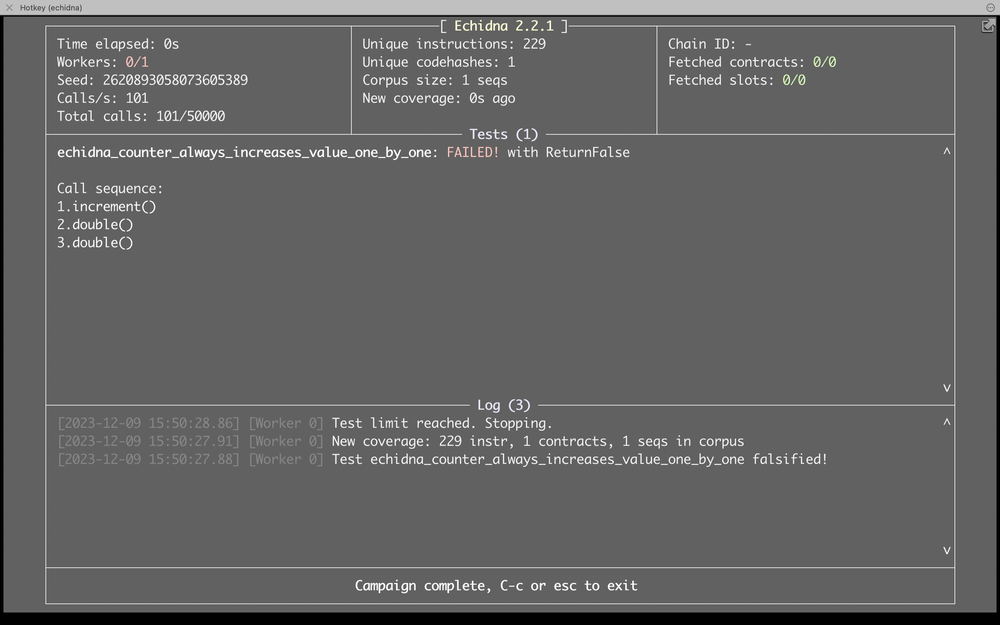The height and width of the screenshot is (625, 1000).
Task: Click the Time elapsed: 0s line
Action: (118, 44)
